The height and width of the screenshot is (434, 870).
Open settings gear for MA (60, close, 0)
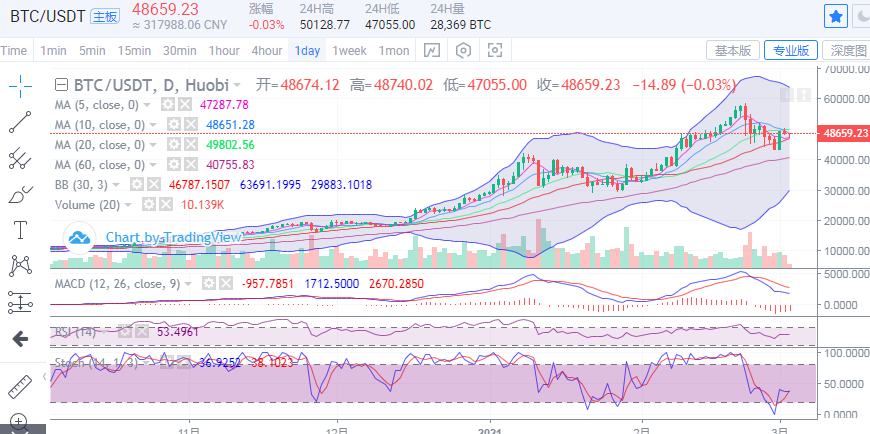click(174, 164)
